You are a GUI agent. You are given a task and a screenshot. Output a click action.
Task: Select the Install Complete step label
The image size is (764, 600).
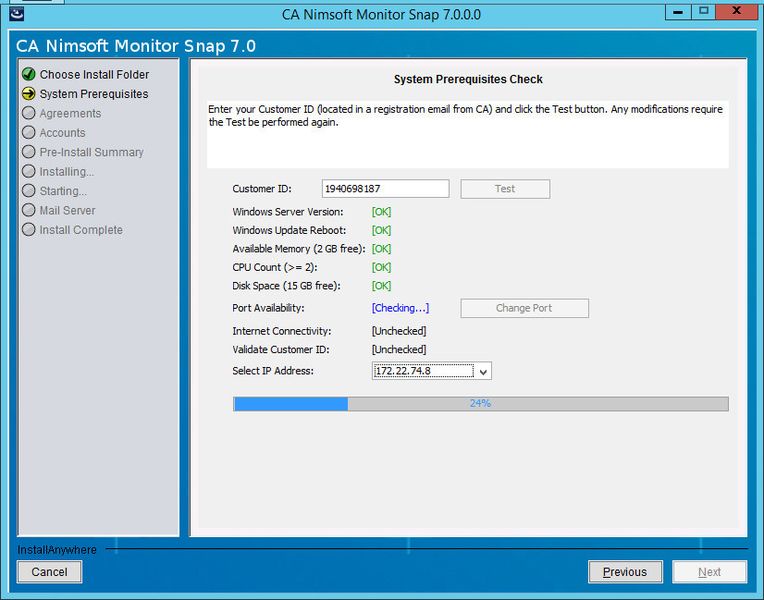[x=81, y=230]
